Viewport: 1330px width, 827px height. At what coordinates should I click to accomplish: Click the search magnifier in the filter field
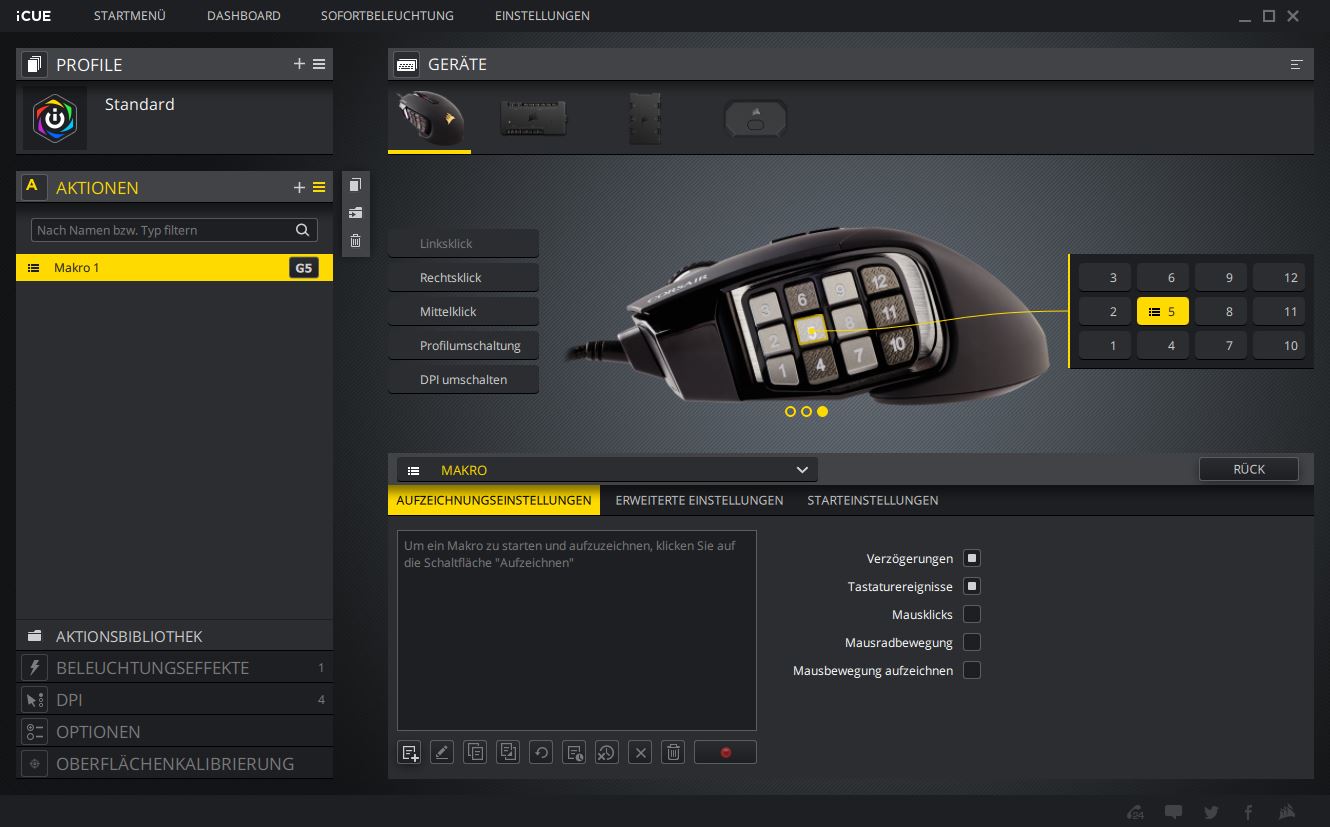tap(302, 230)
